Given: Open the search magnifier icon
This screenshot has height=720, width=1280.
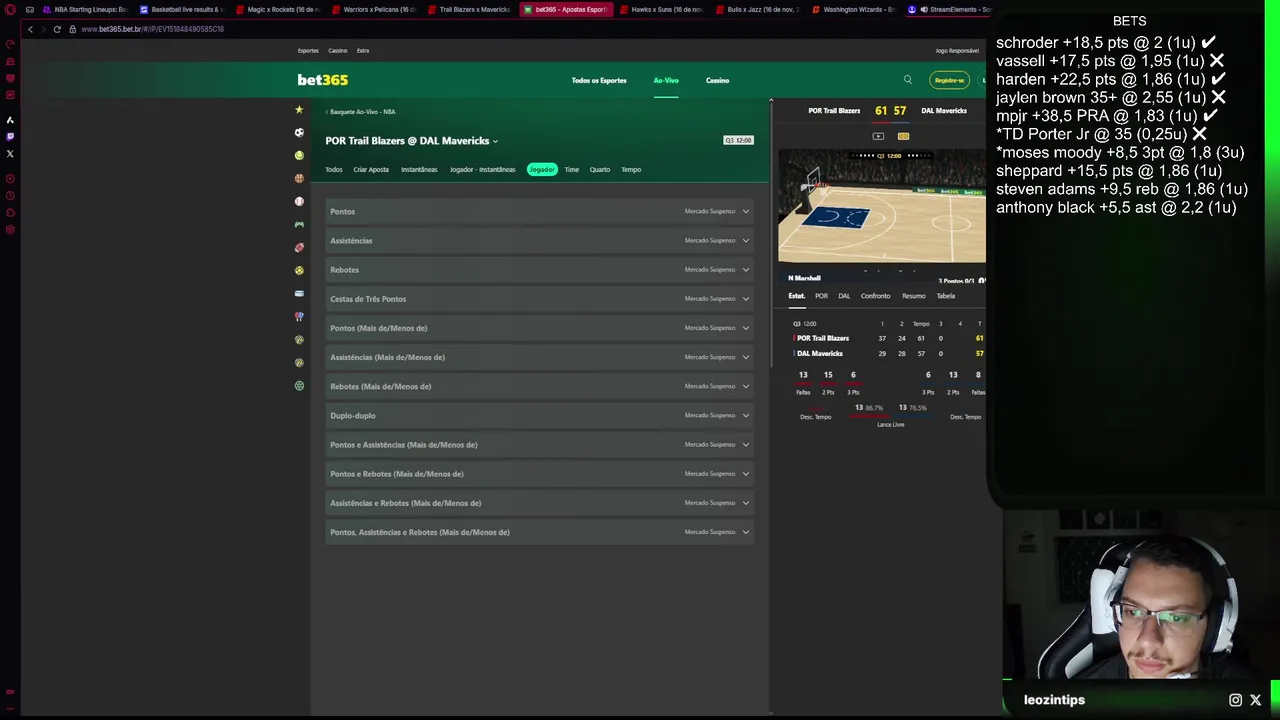Looking at the screenshot, I should tap(908, 80).
